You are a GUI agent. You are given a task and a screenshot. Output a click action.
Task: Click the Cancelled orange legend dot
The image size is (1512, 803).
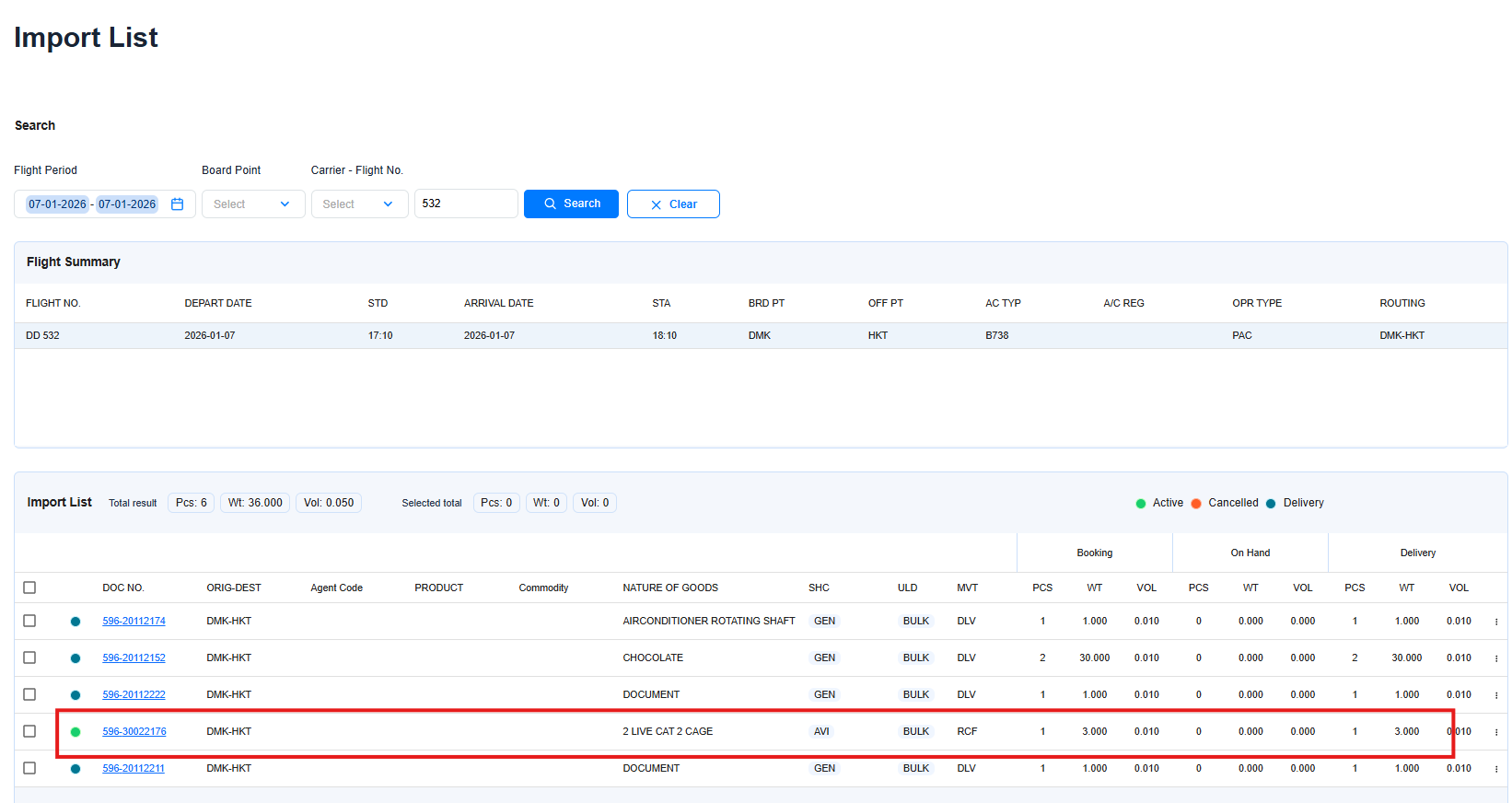click(x=1196, y=504)
